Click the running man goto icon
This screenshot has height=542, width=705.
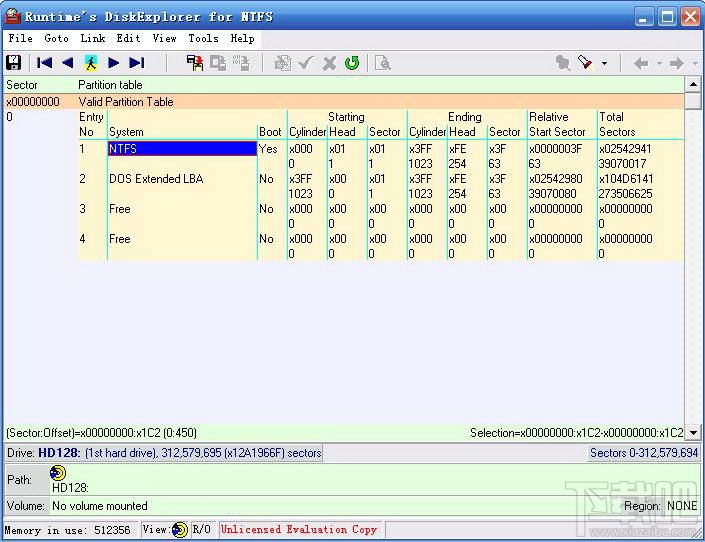[91, 63]
